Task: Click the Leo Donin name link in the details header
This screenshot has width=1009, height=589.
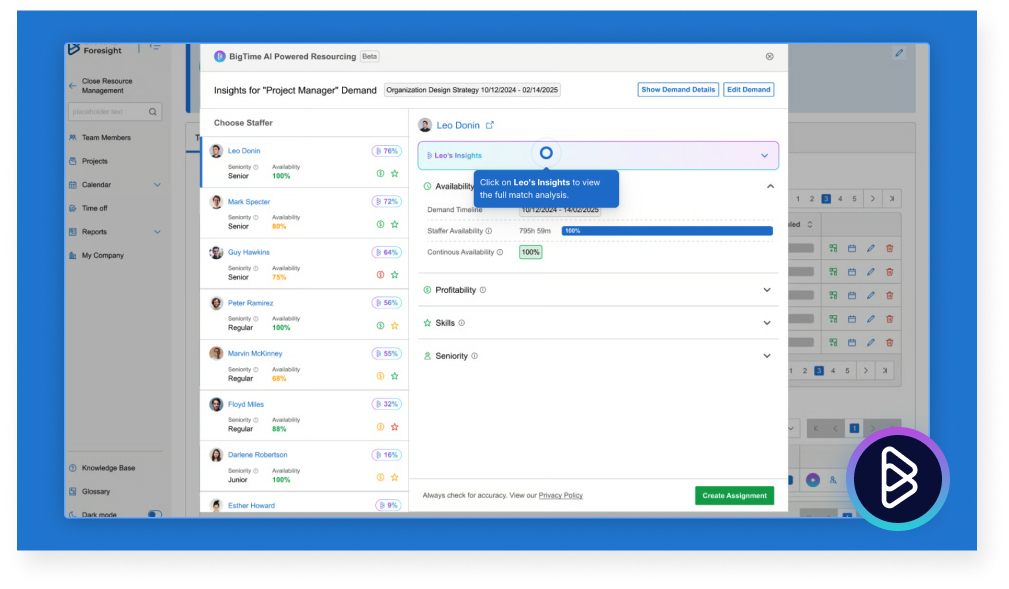Action: point(458,126)
